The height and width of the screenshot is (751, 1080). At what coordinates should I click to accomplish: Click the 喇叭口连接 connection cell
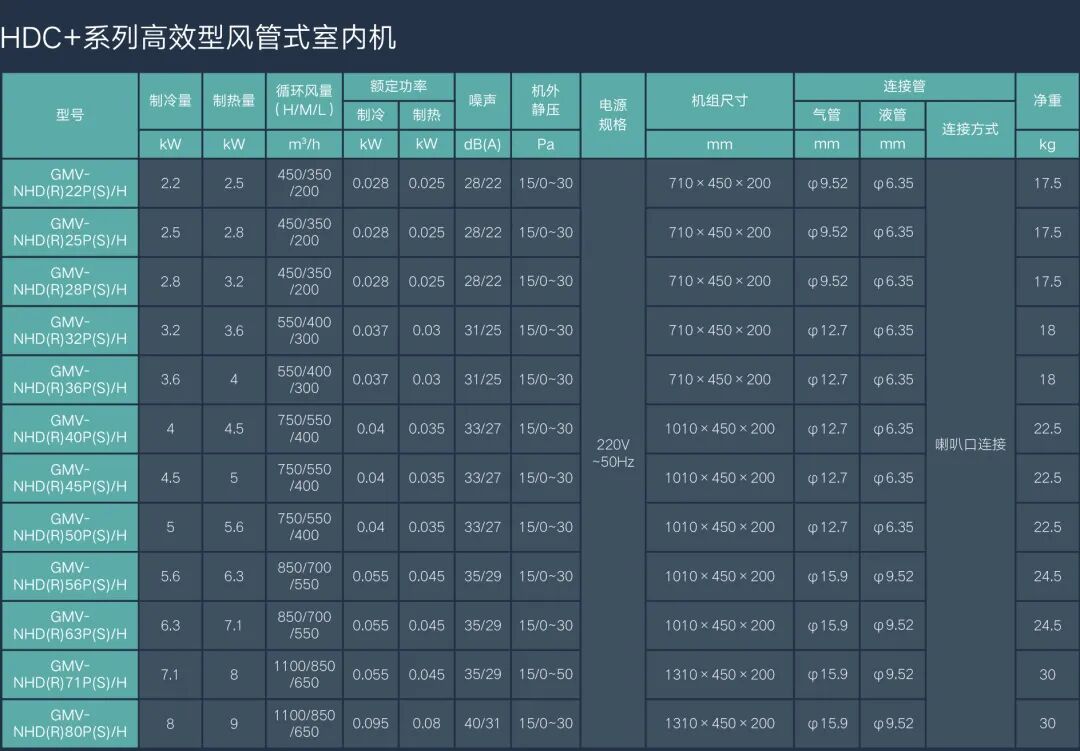click(x=970, y=444)
